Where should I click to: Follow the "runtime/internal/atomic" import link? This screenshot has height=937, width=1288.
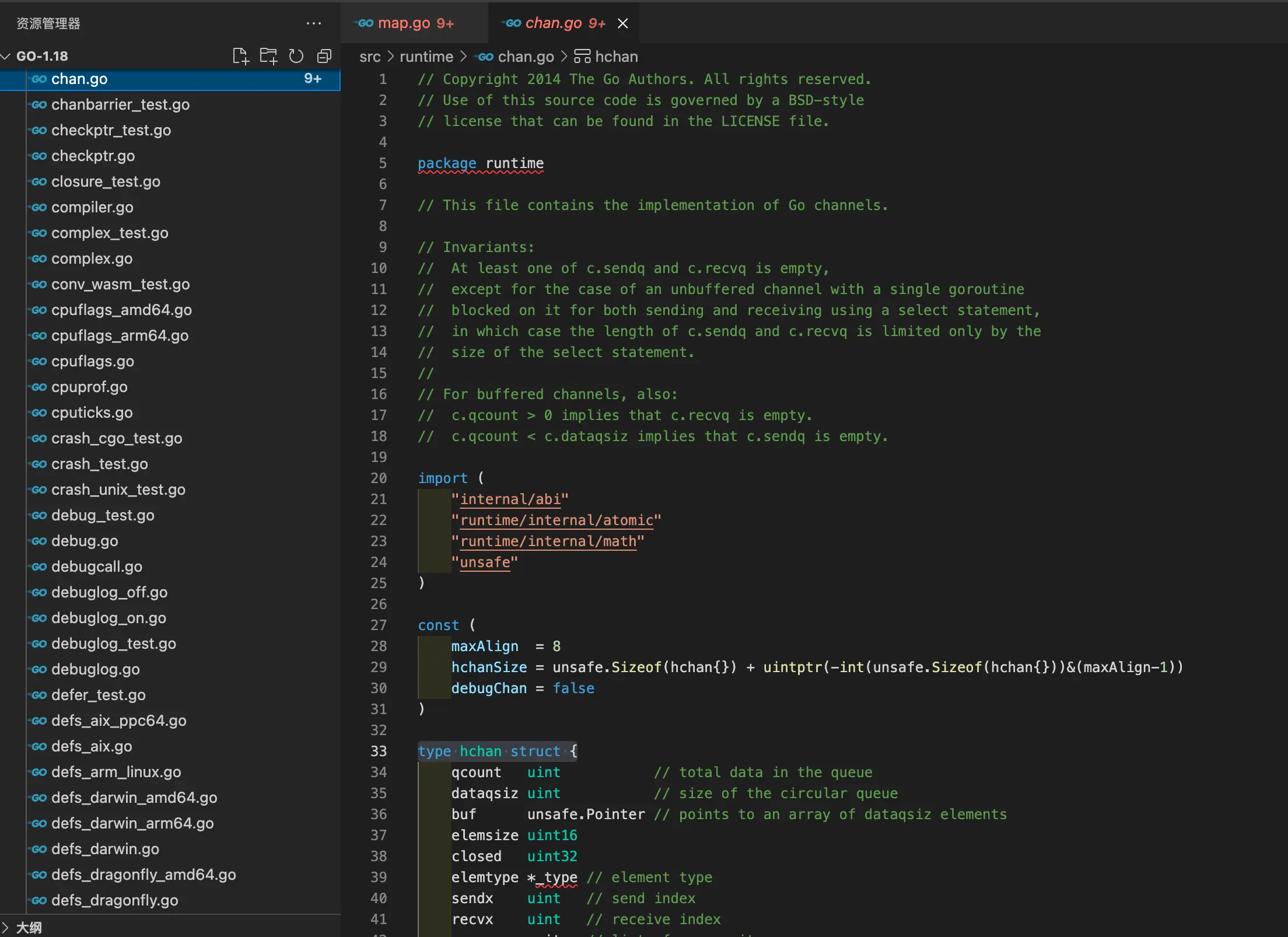point(556,520)
